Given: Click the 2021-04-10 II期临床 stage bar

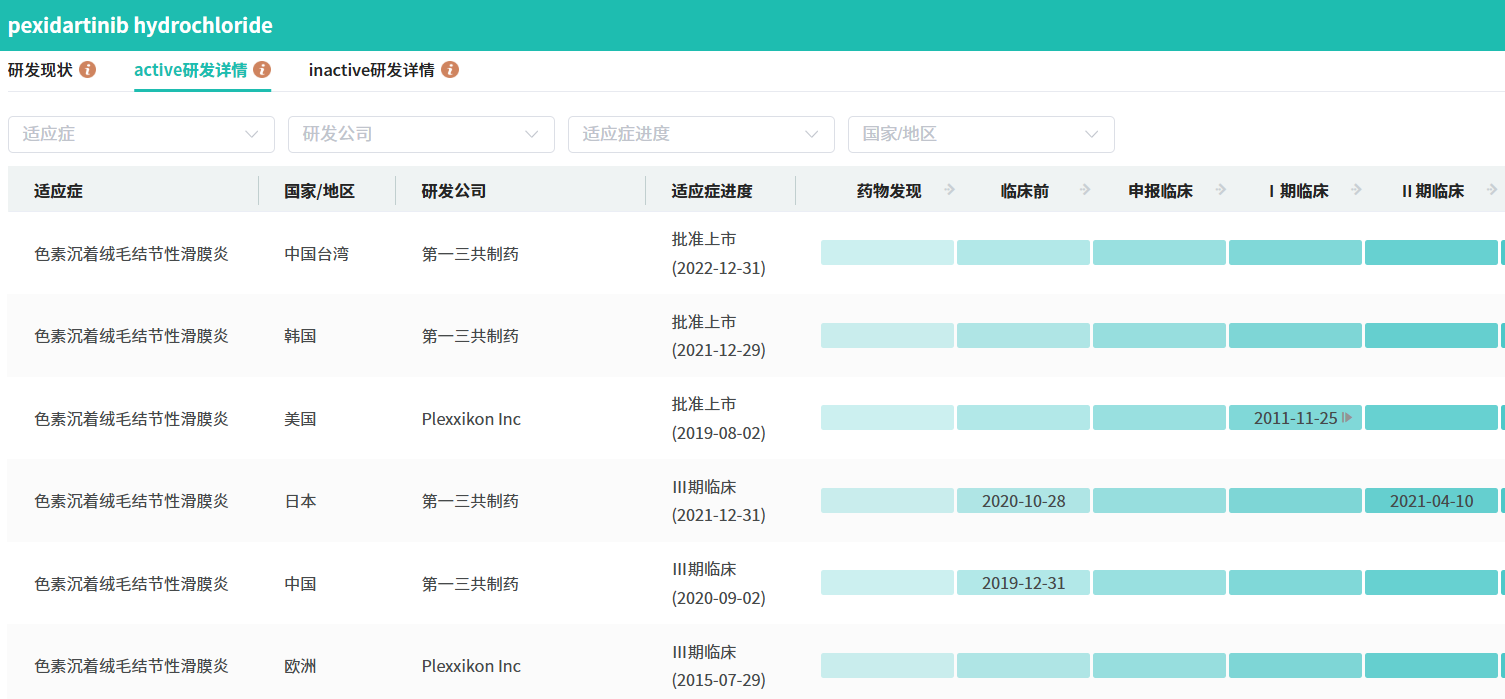Looking at the screenshot, I should [1431, 501].
